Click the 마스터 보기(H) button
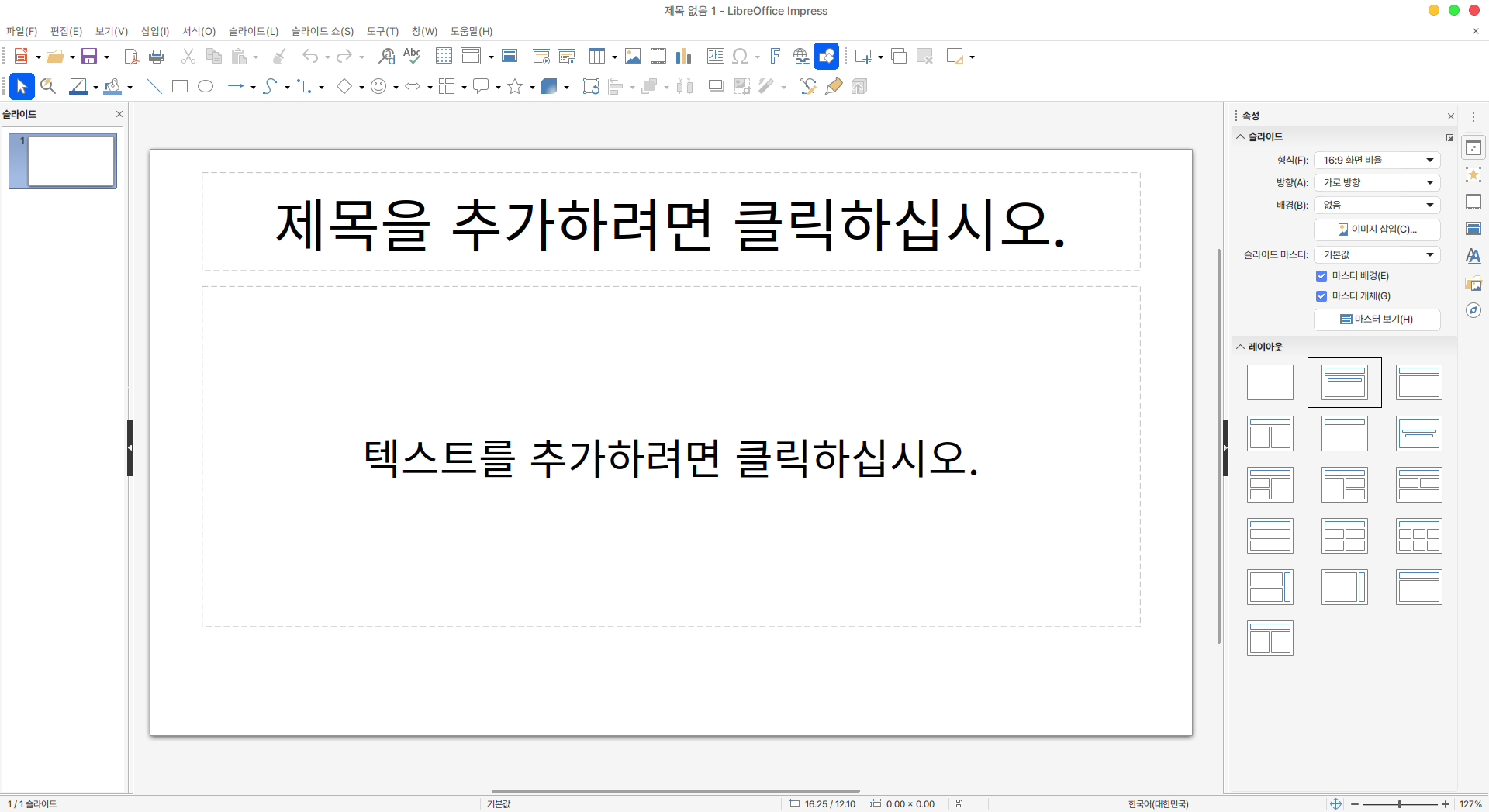1489x812 pixels. click(x=1377, y=320)
